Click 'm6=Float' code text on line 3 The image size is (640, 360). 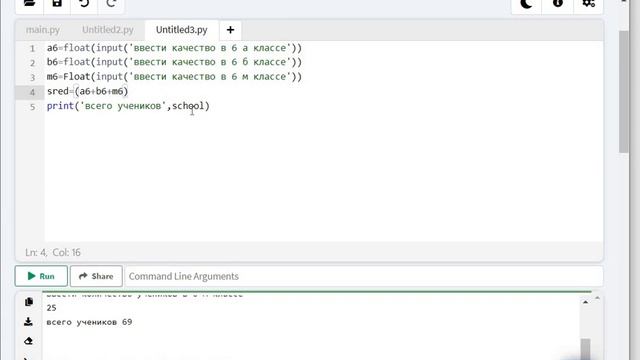[x=68, y=76]
